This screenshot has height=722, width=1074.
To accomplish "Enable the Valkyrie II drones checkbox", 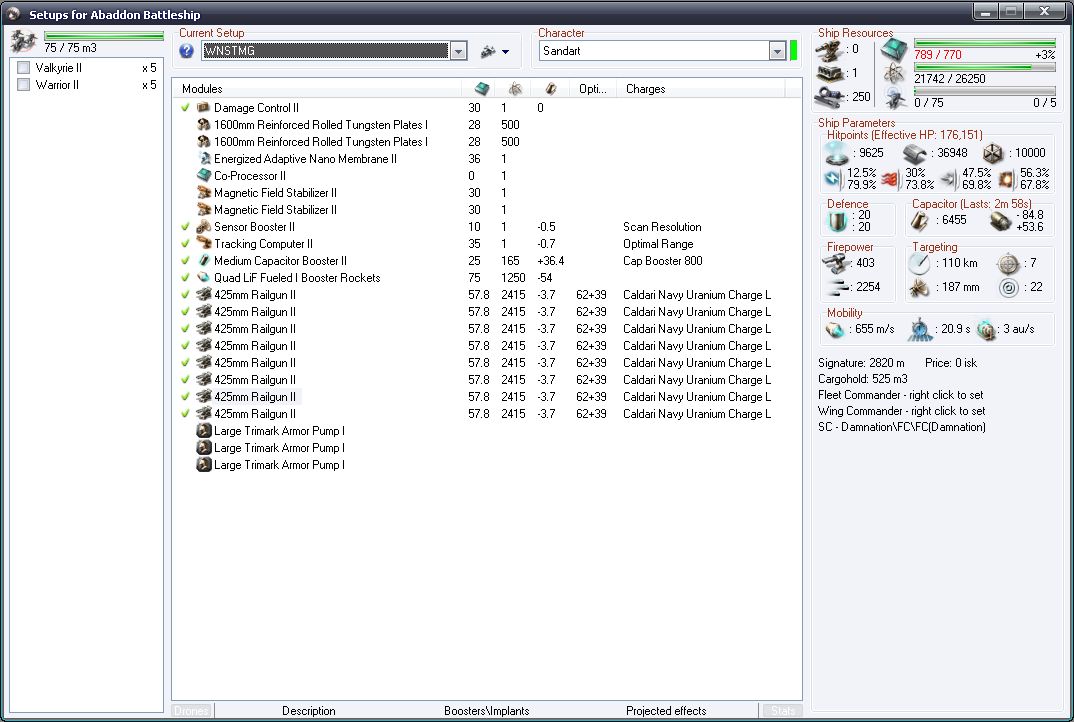I will click(x=23, y=68).
